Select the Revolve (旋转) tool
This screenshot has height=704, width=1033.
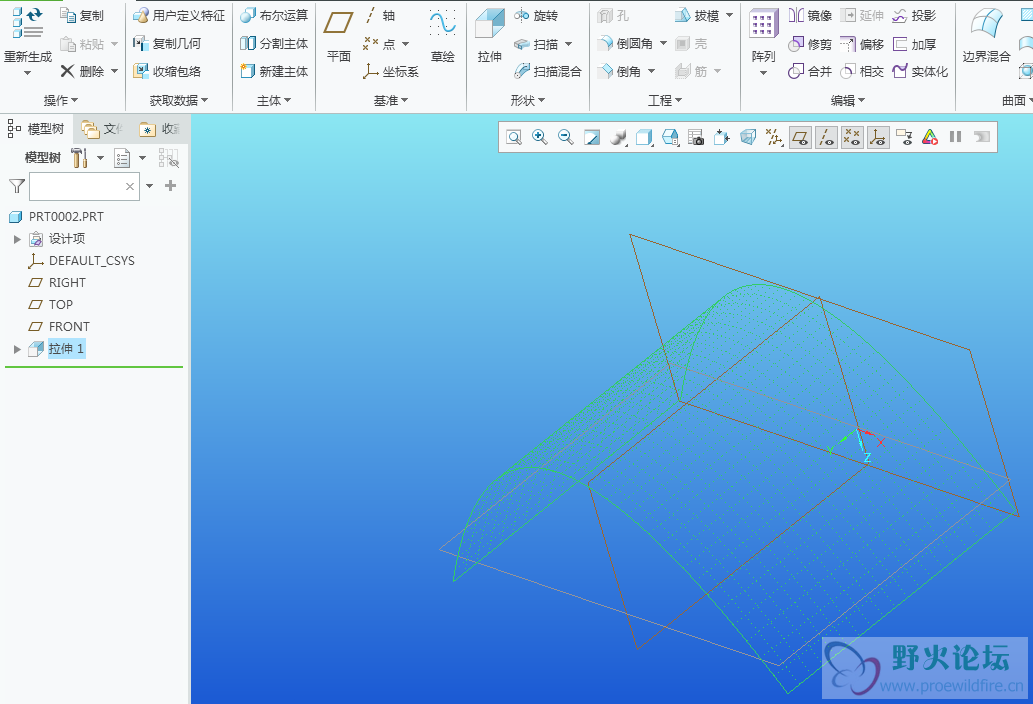tap(536, 15)
